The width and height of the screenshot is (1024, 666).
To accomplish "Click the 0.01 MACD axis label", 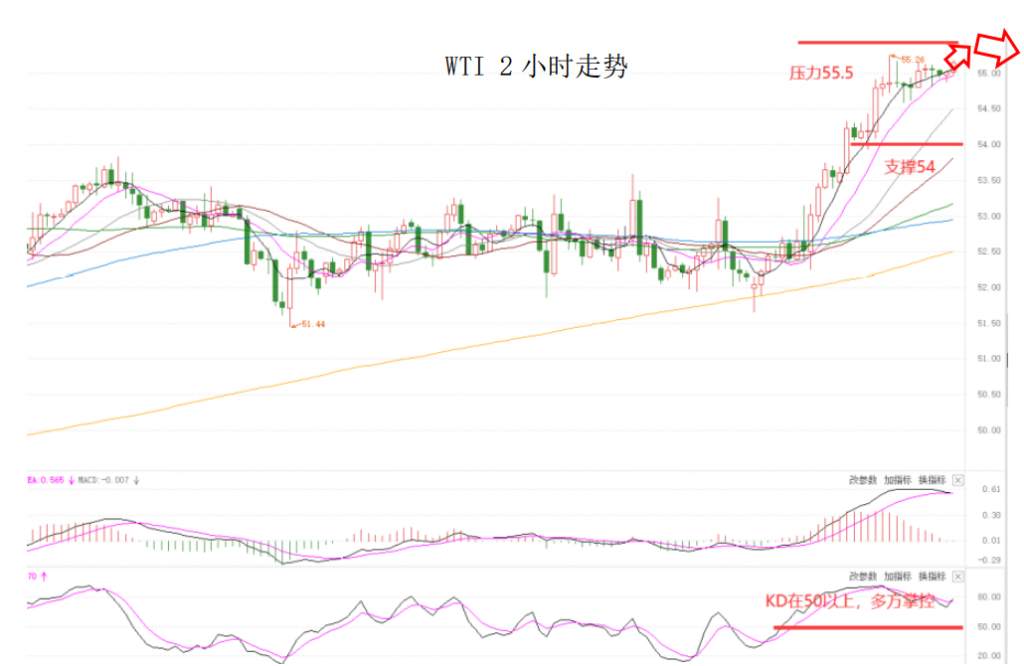I will click(x=991, y=540).
